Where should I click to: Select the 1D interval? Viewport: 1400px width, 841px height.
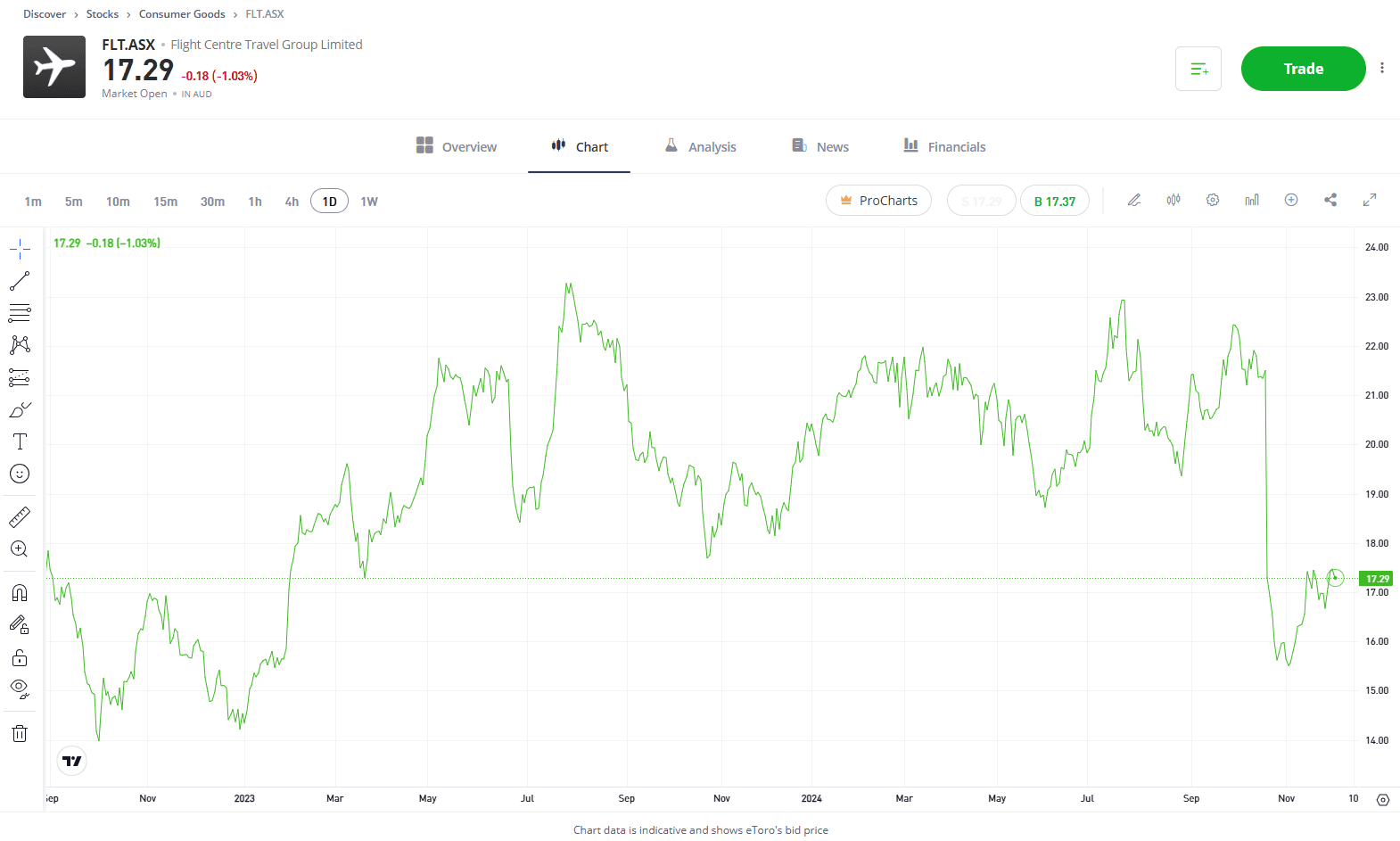[x=329, y=202]
